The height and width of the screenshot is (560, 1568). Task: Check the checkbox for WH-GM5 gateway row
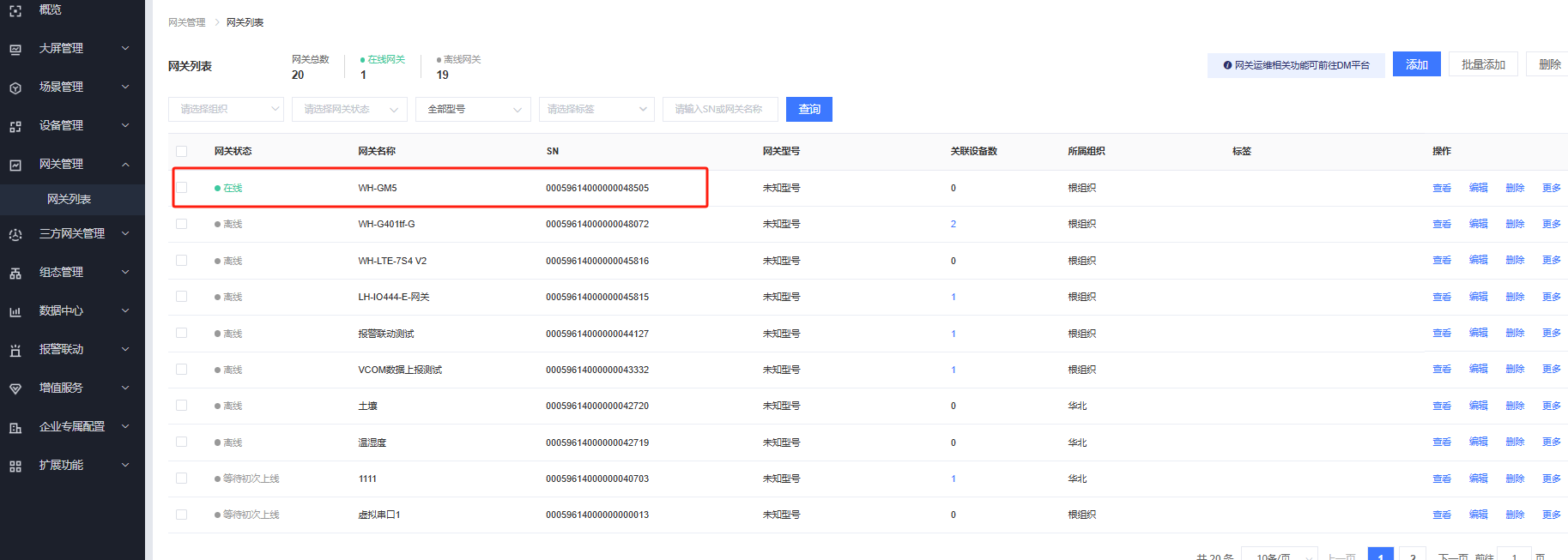[x=181, y=188]
